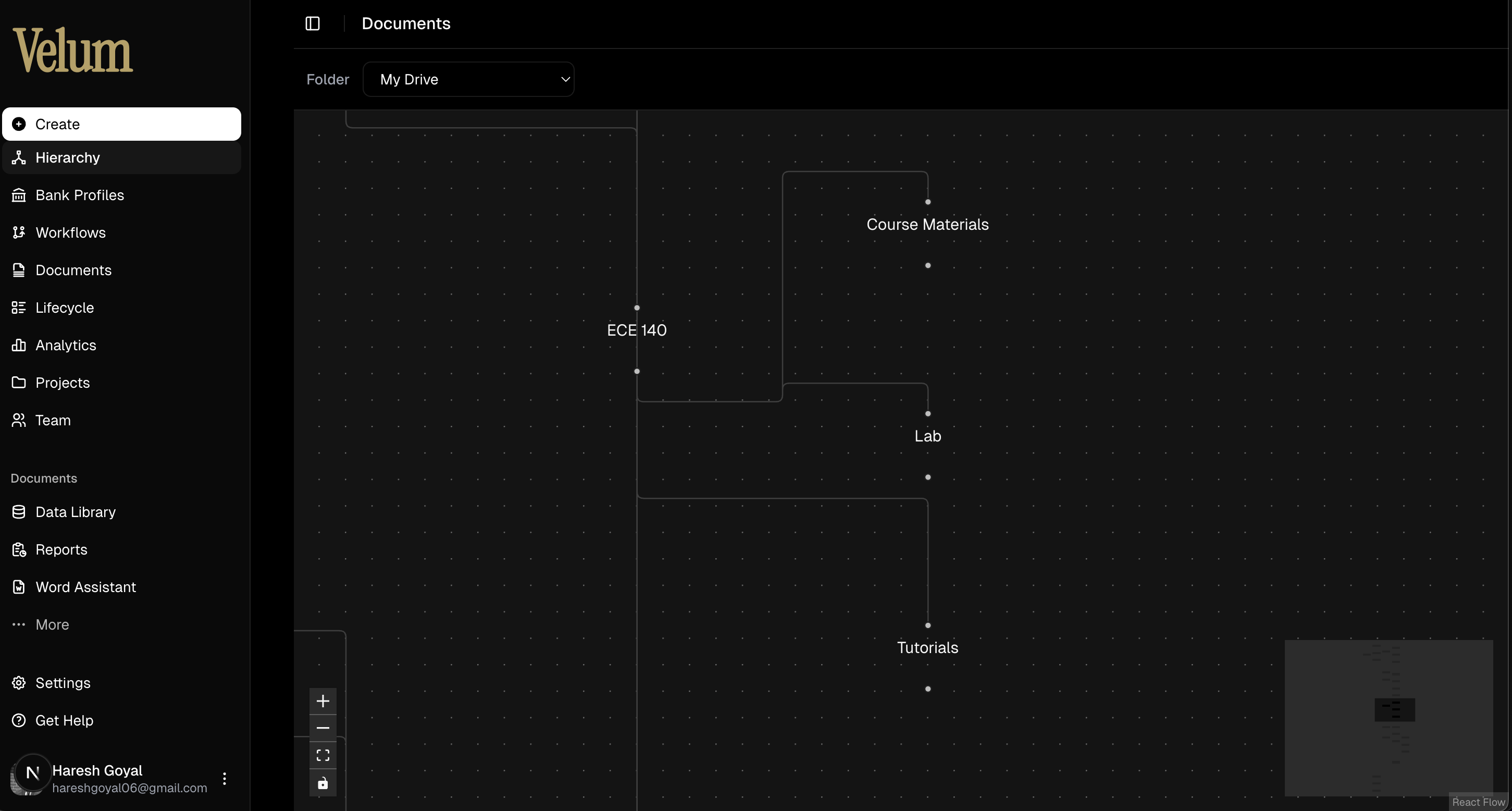Expand the More sidebar options

tap(52, 625)
